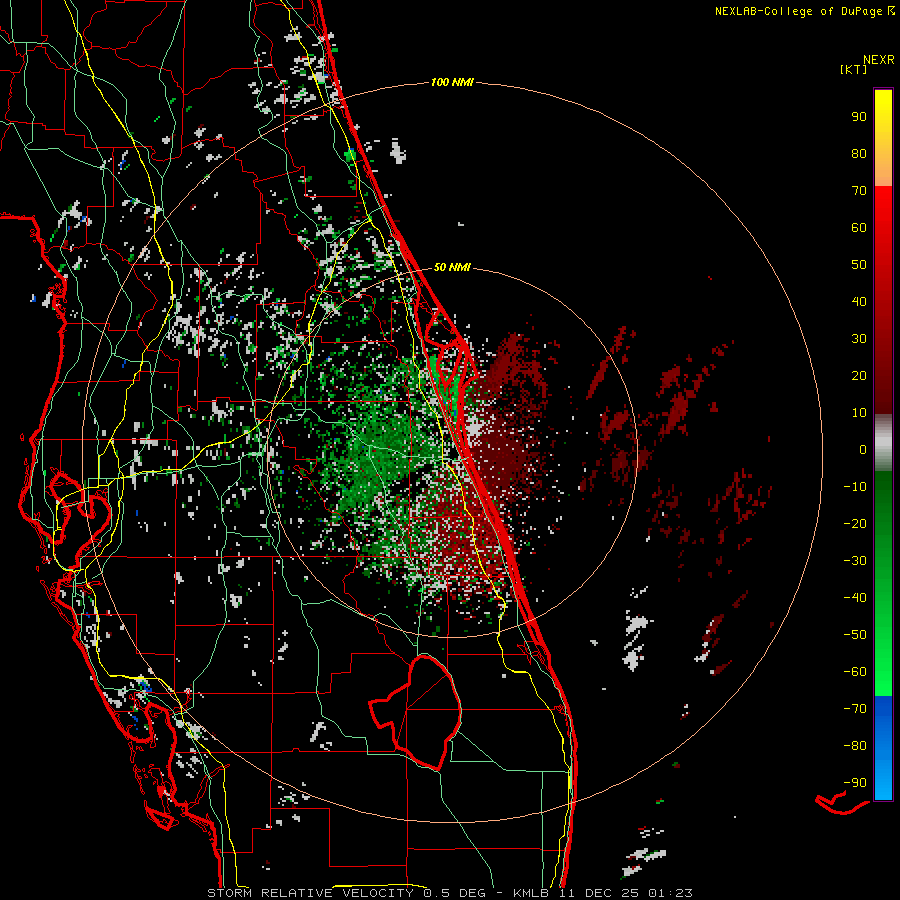Click Lake Okeechobee outline on the map
Screen dimensions: 900x900
(414, 712)
